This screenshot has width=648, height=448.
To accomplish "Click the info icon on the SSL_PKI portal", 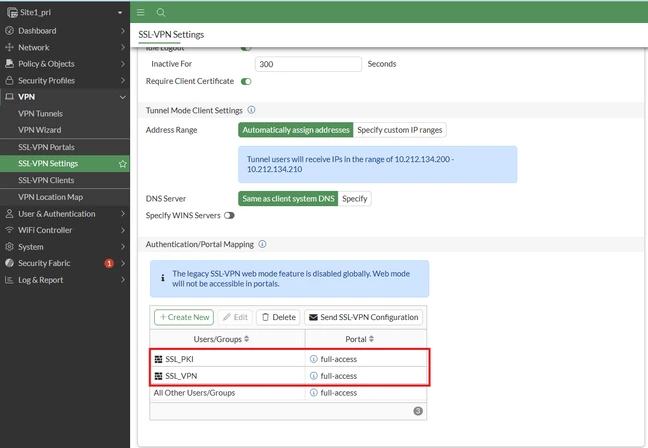I will point(314,359).
